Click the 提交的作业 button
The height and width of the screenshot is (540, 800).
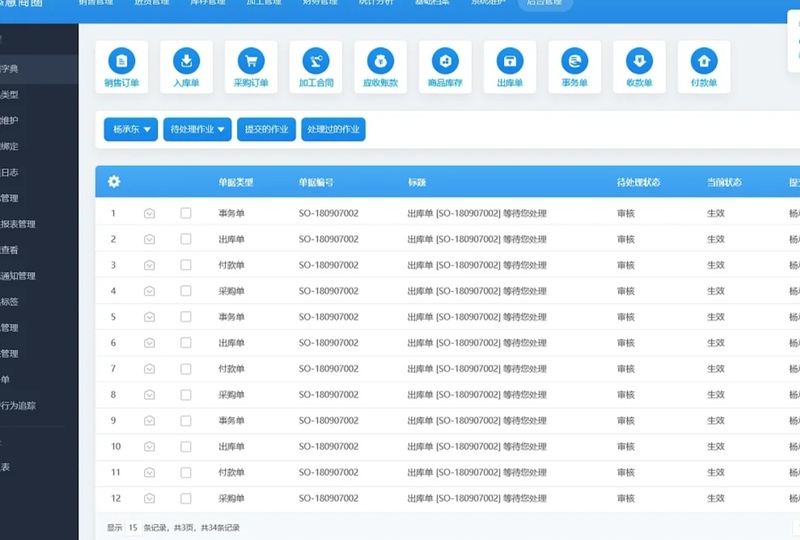pyautogui.click(x=267, y=129)
